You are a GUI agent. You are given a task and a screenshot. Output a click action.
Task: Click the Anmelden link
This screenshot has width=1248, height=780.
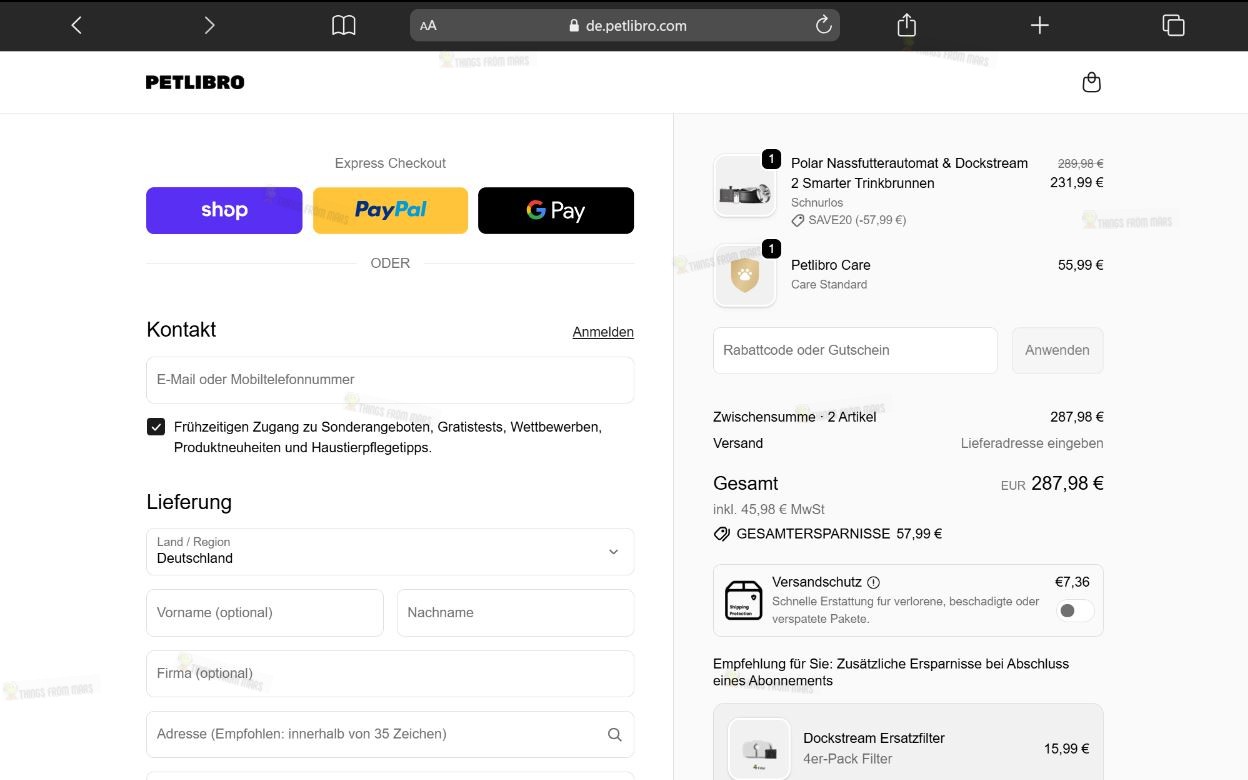coord(603,332)
